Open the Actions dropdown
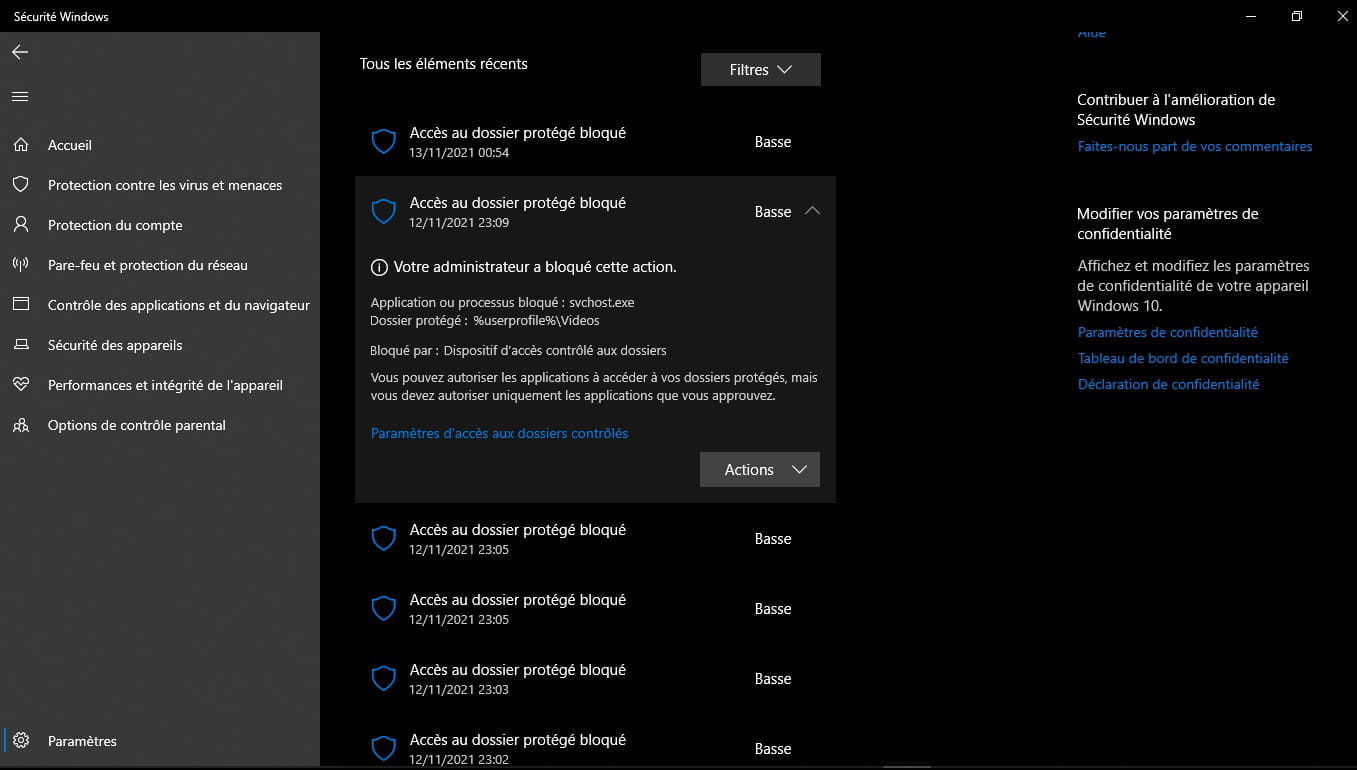This screenshot has height=770, width=1357. tap(760, 470)
